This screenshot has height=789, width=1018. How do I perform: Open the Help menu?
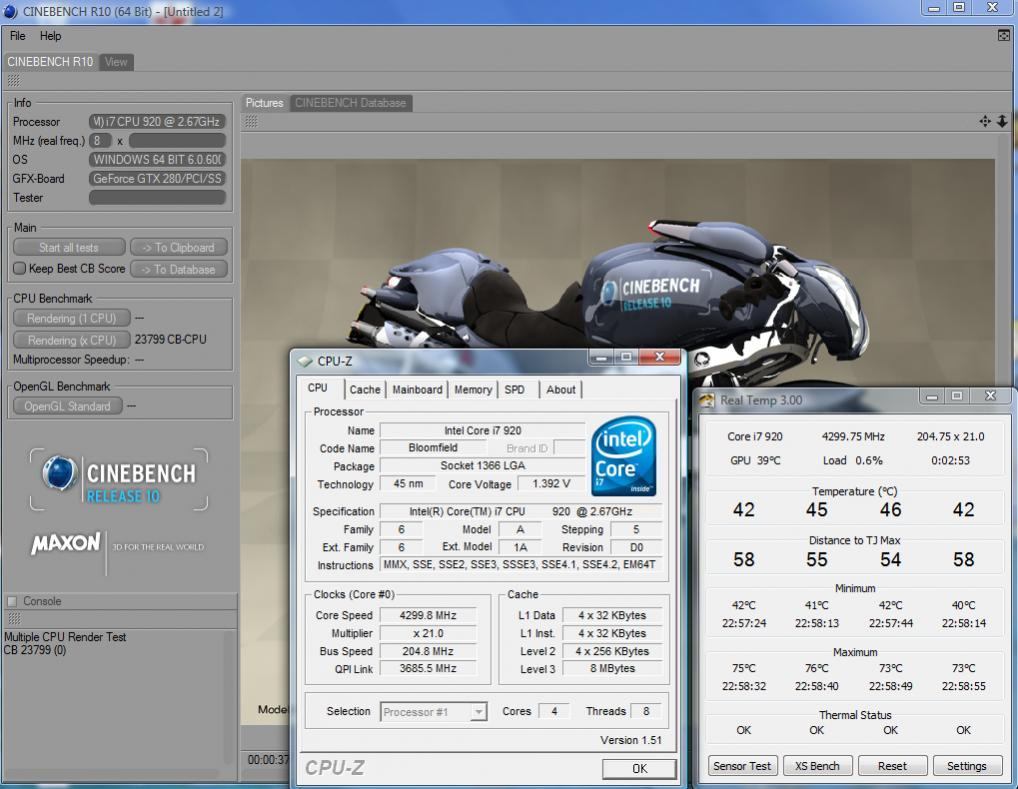pyautogui.click(x=51, y=36)
